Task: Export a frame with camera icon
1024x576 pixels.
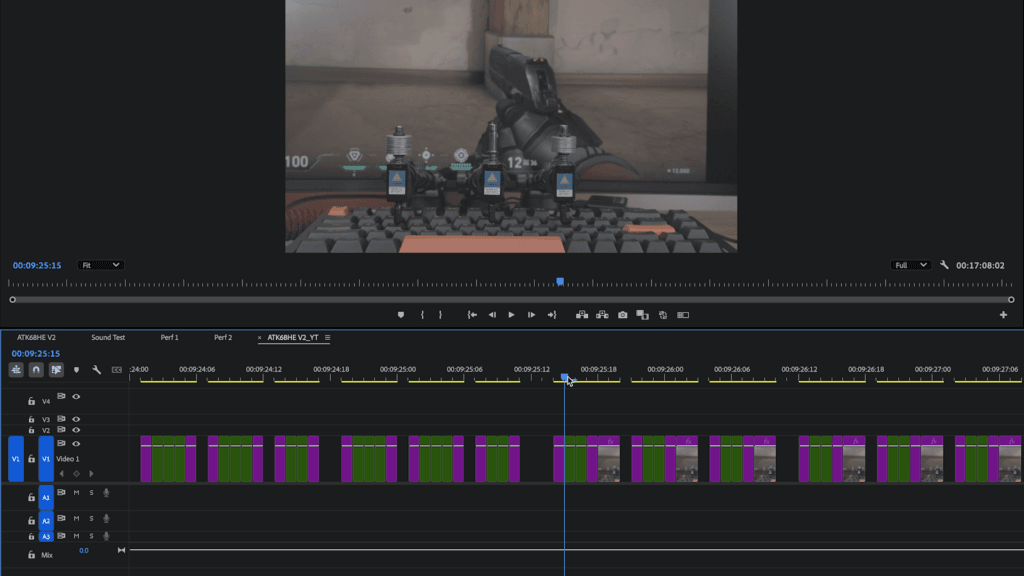Action: pos(622,315)
